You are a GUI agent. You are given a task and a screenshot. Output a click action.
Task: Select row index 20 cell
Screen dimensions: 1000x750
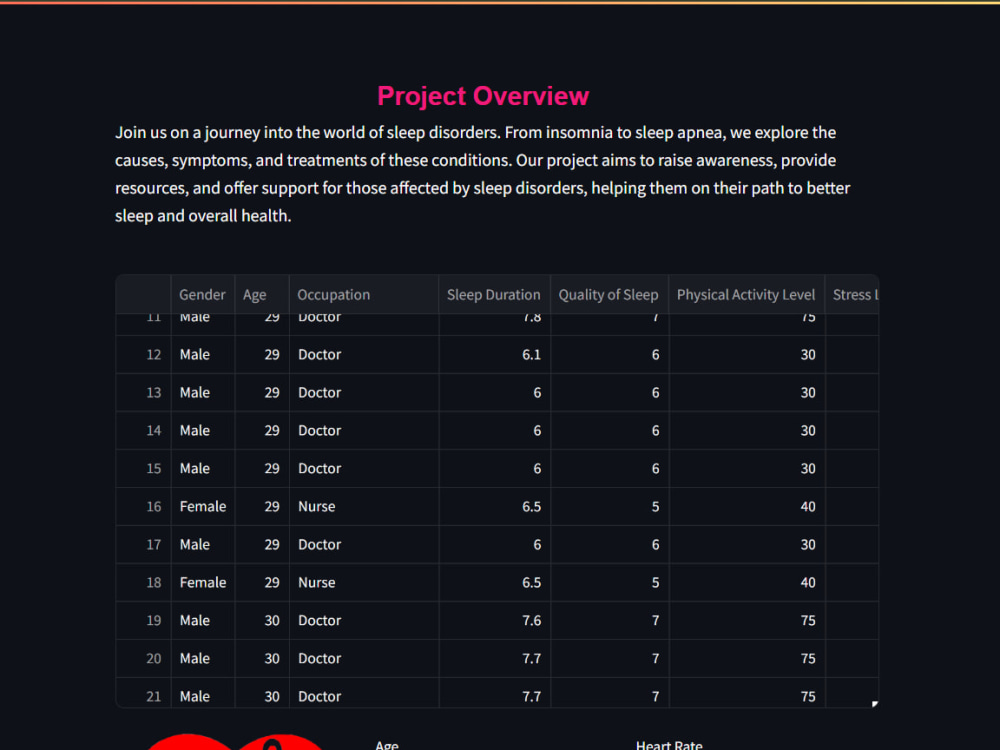pos(143,658)
